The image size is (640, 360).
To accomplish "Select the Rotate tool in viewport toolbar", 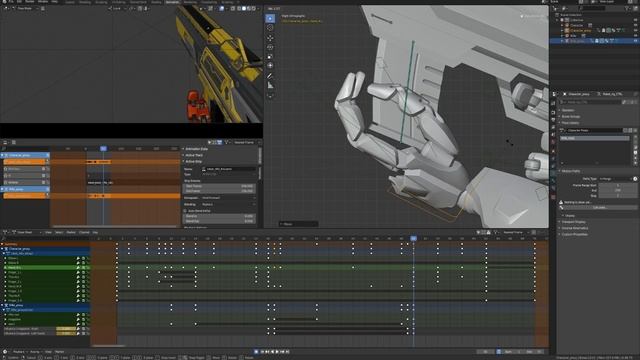I will pos(270,47).
